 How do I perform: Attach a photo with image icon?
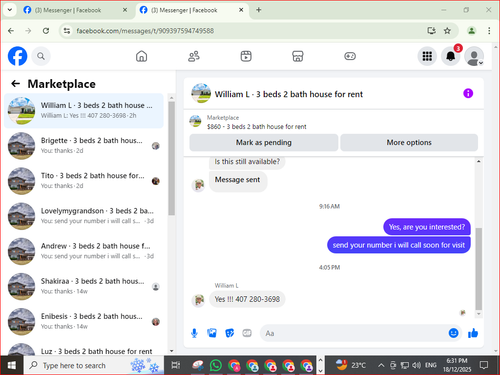(212, 333)
